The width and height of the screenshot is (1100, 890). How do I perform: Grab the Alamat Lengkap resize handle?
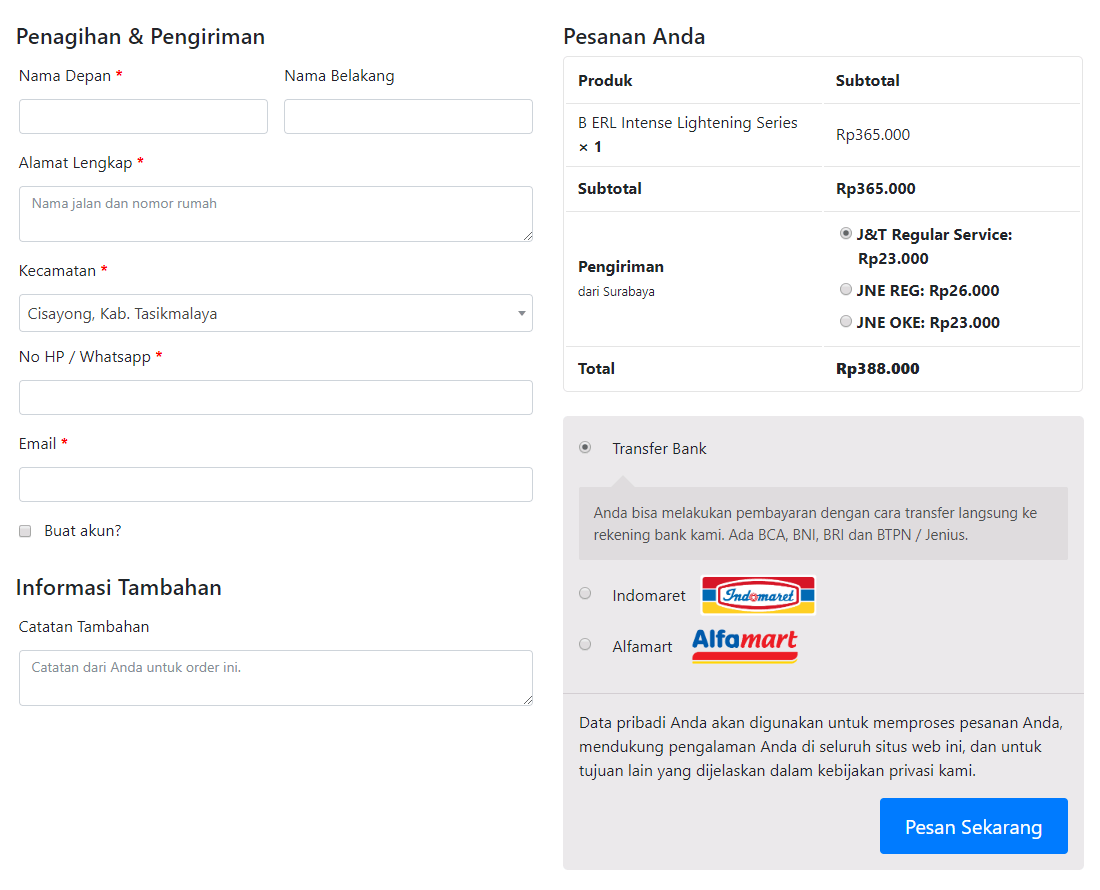click(527, 236)
